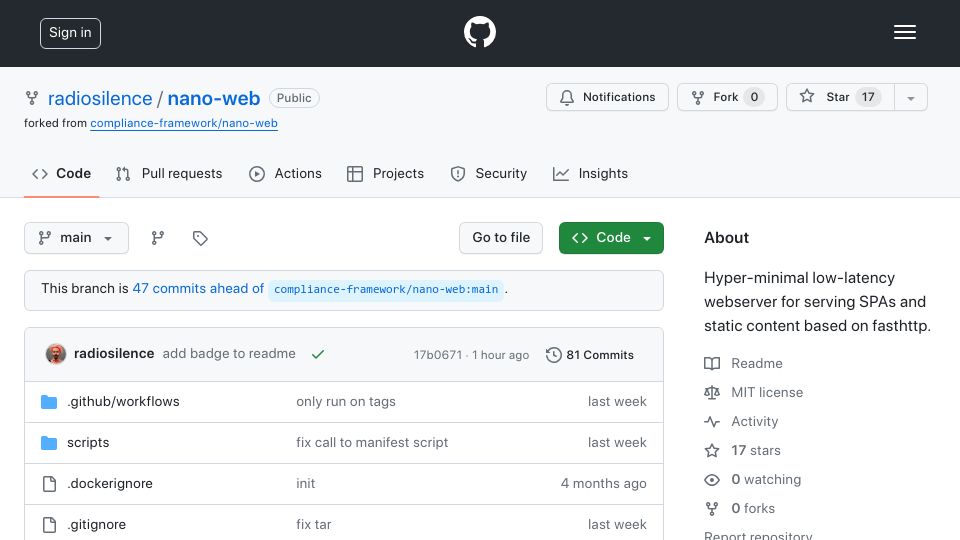The height and width of the screenshot is (540, 960).
Task: Open the .gitignore file
Action: tap(97, 525)
